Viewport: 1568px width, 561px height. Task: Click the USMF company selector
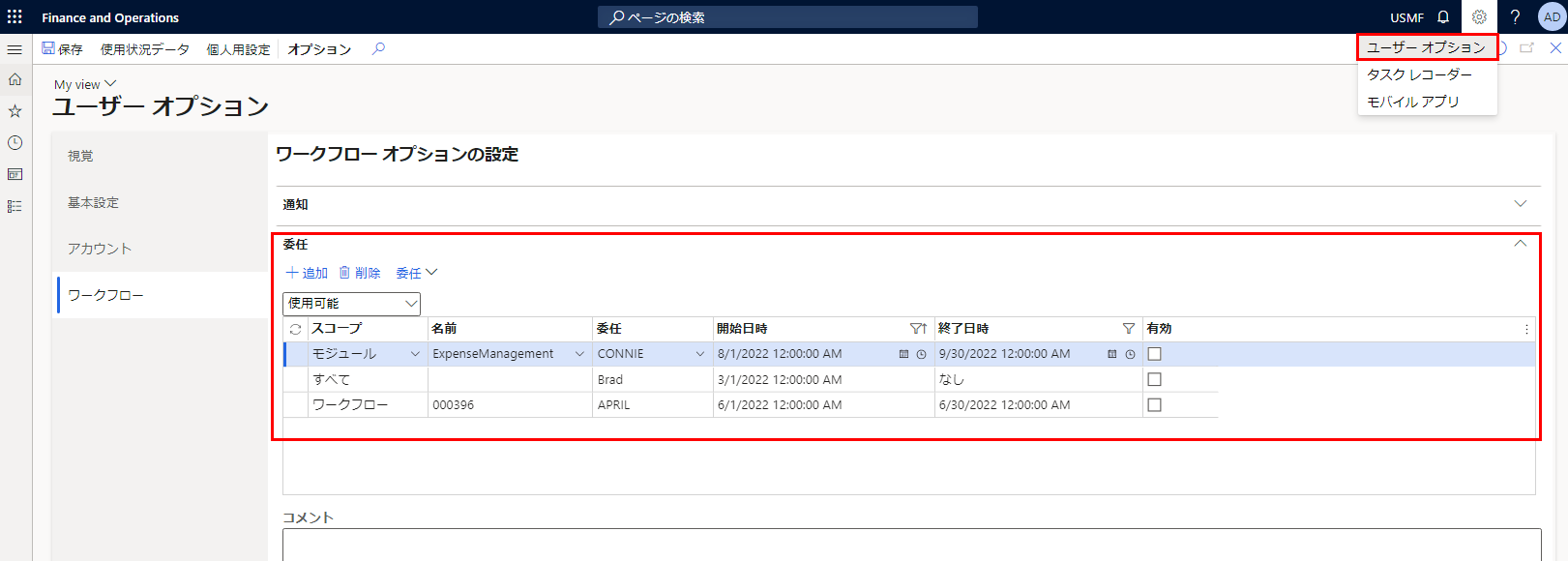tap(1406, 17)
